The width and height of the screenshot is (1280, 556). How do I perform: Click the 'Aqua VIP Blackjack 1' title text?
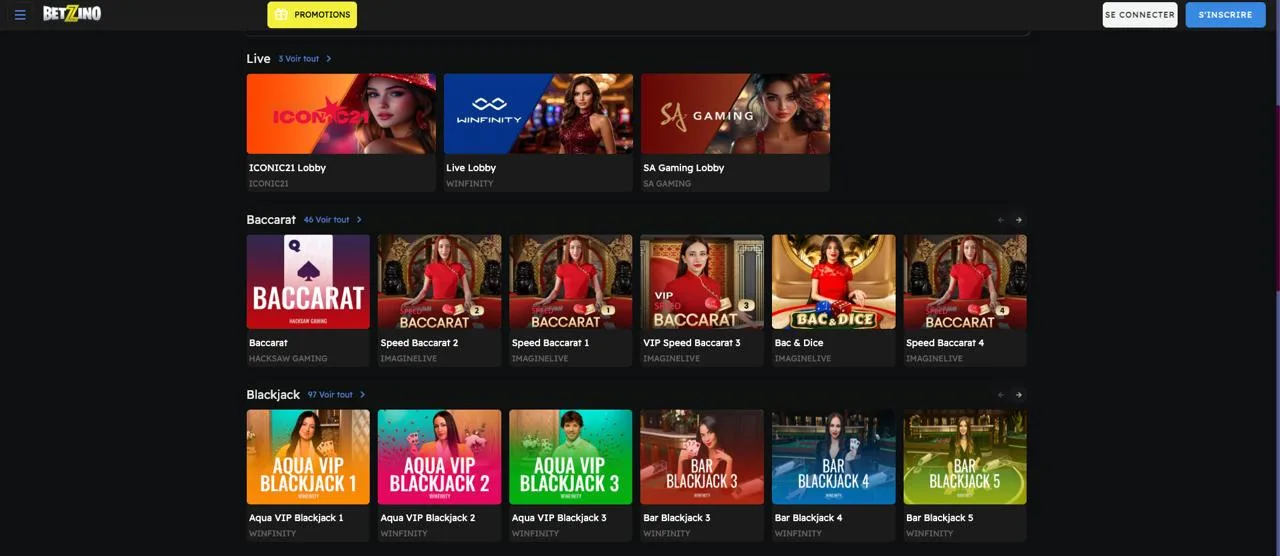click(296, 518)
